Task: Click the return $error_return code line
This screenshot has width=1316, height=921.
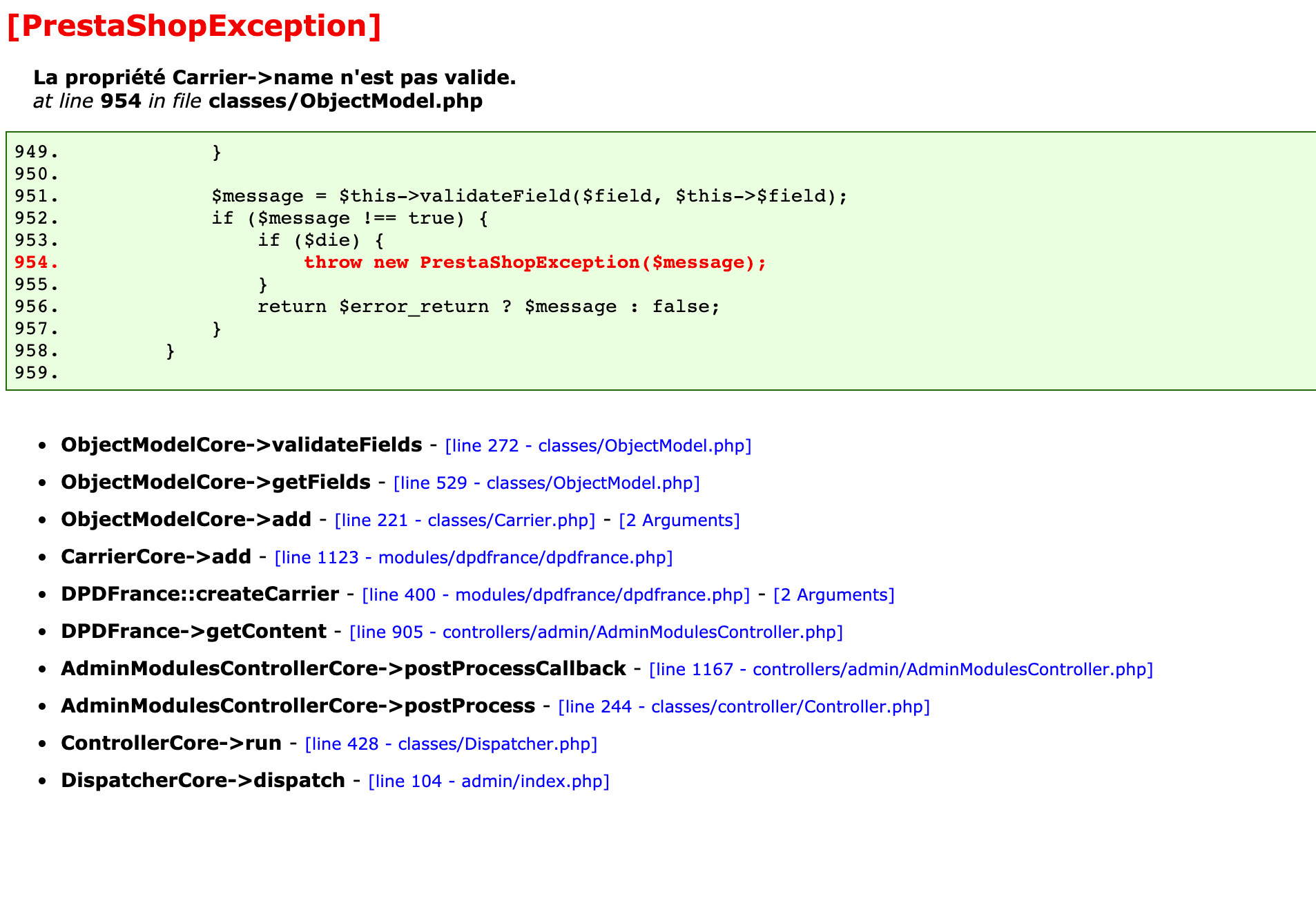Action: [x=489, y=307]
